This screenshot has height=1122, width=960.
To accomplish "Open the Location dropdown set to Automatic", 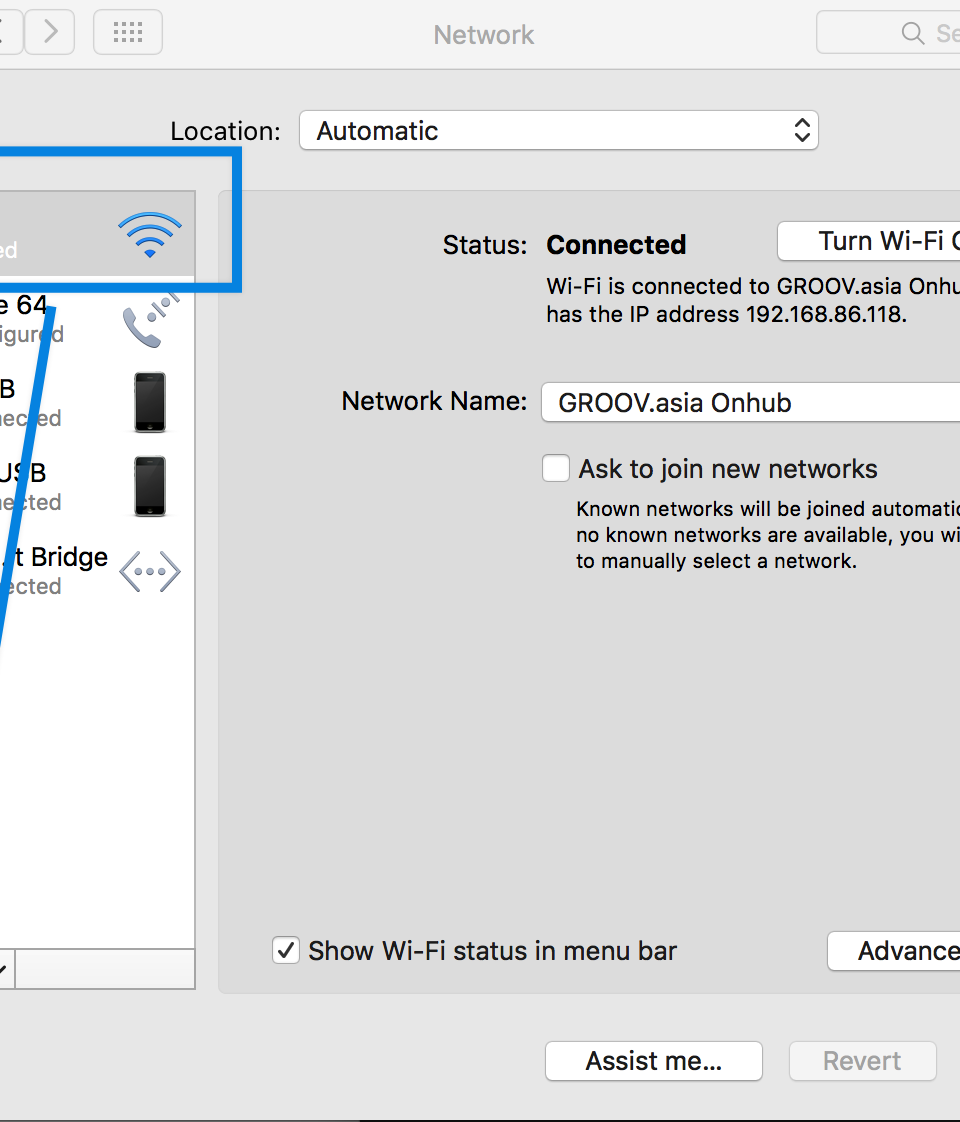I will 558,131.
